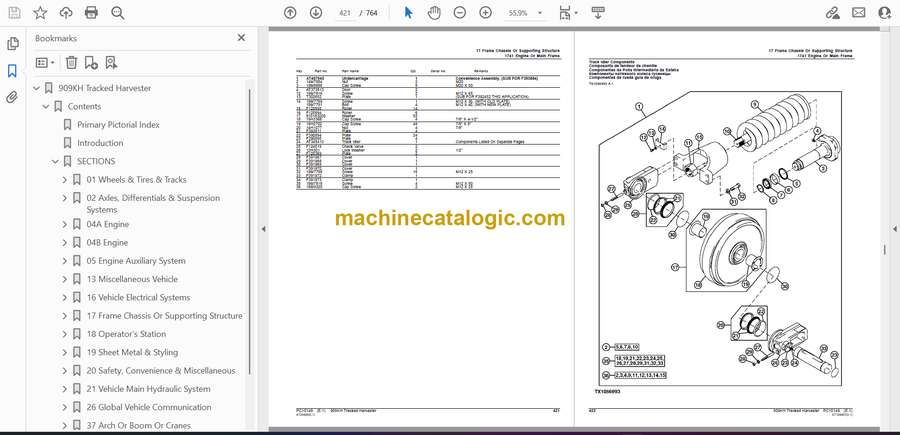This screenshot has width=900, height=435.
Task: Open the page thumbnails panel
Action: [12, 44]
